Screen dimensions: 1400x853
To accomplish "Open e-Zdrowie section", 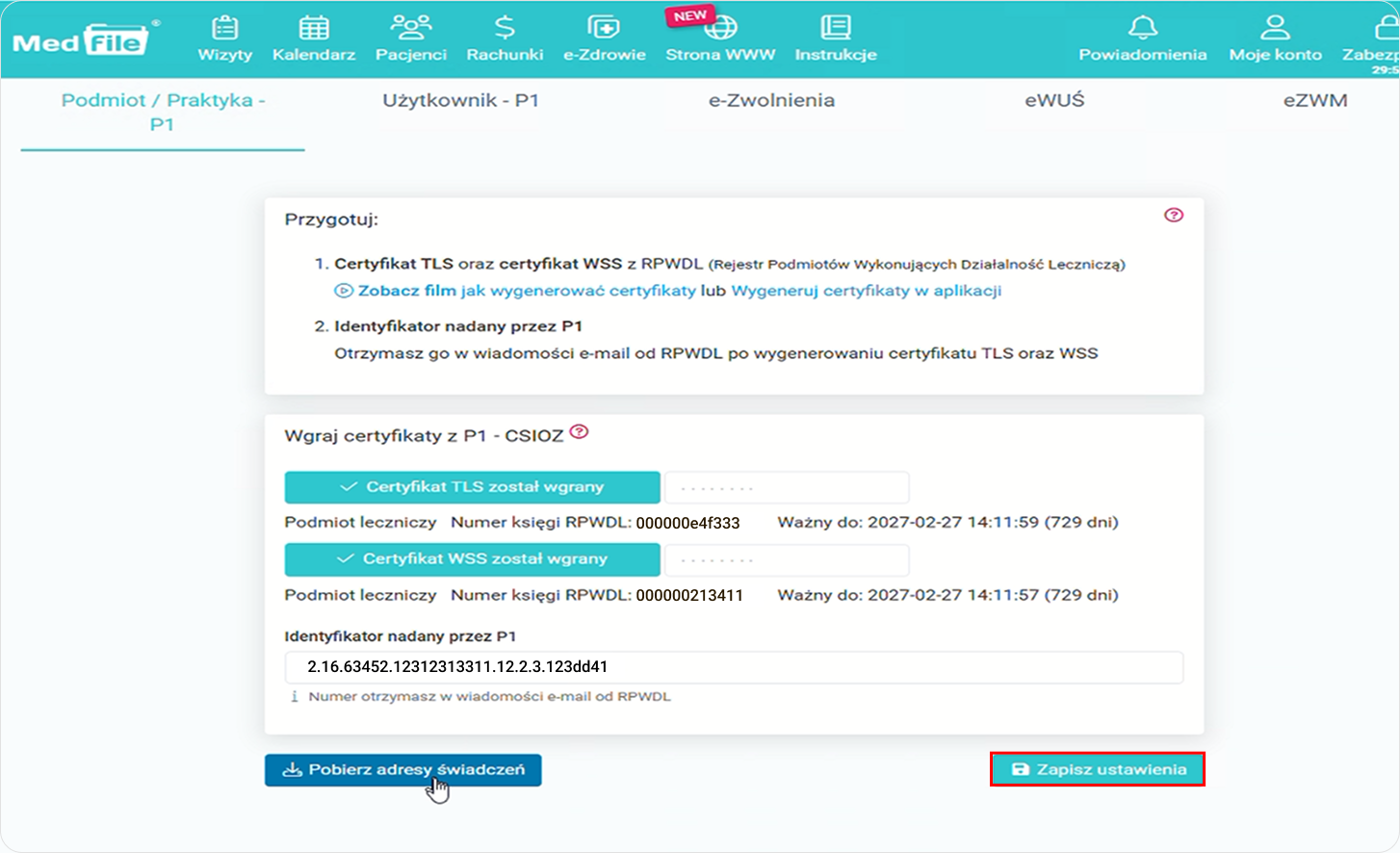I will point(604,39).
